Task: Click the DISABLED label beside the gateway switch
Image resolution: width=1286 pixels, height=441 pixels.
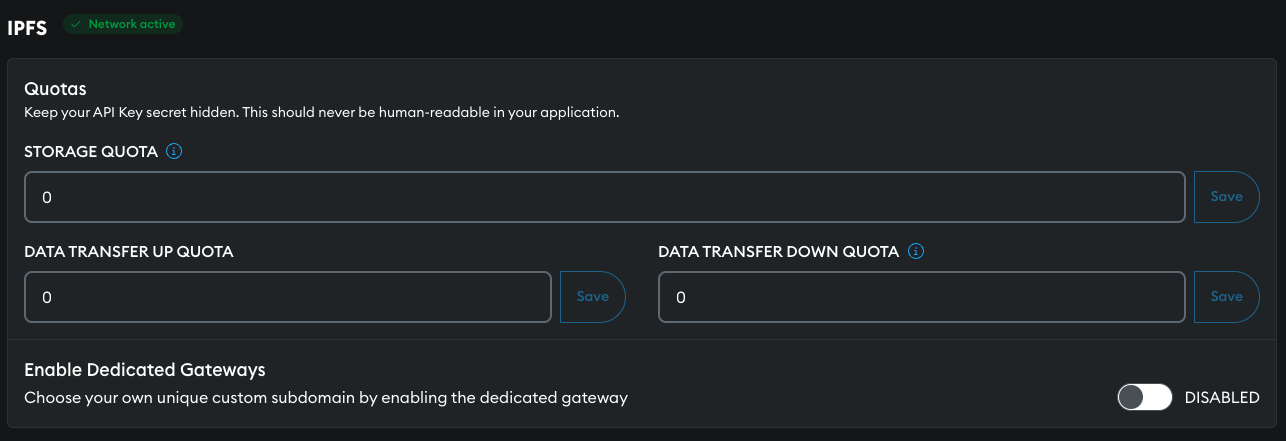Action: point(1222,398)
